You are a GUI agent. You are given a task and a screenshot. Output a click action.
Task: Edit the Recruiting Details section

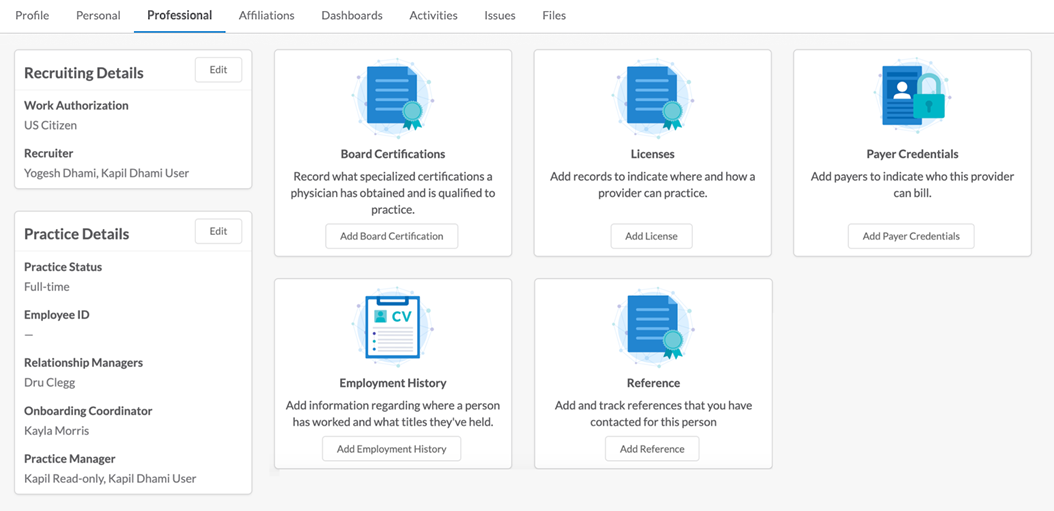pos(218,70)
